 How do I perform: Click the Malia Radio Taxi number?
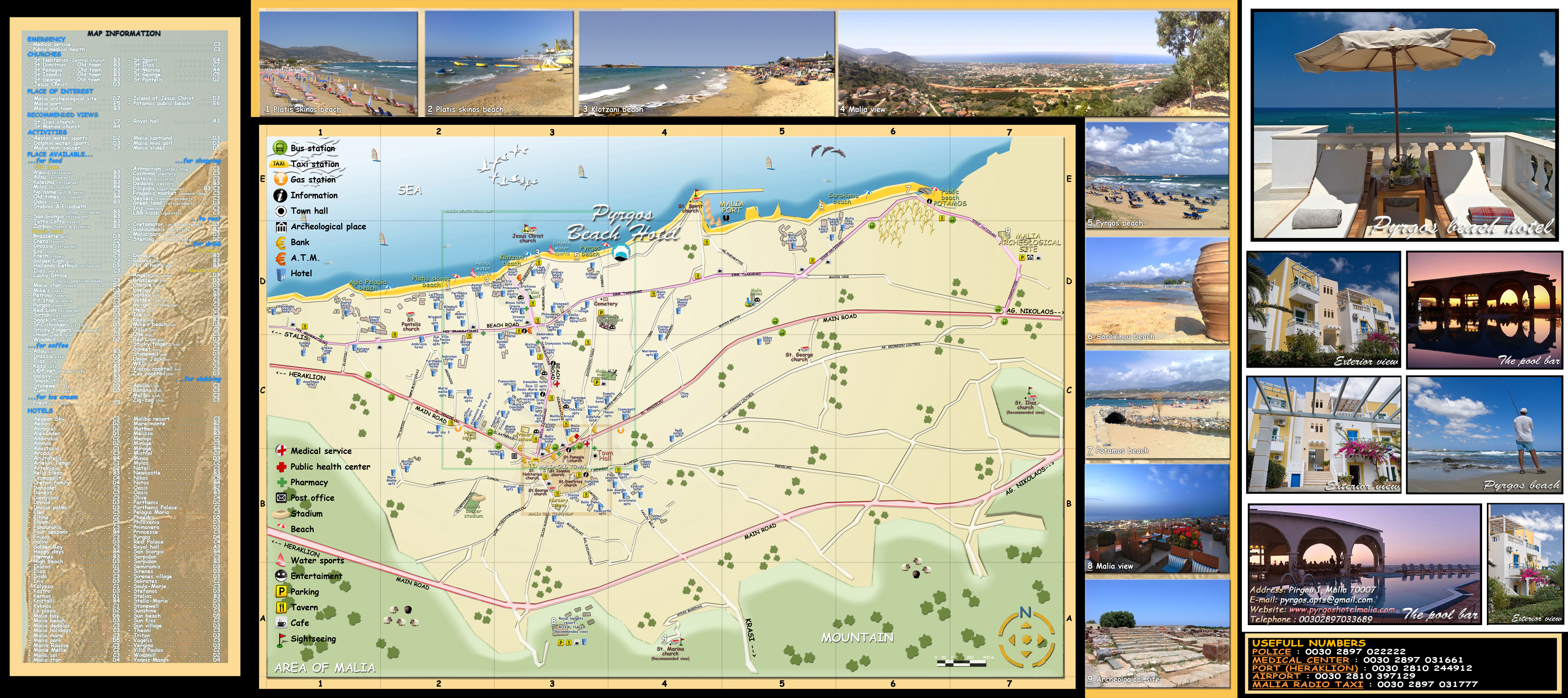click(1427, 684)
